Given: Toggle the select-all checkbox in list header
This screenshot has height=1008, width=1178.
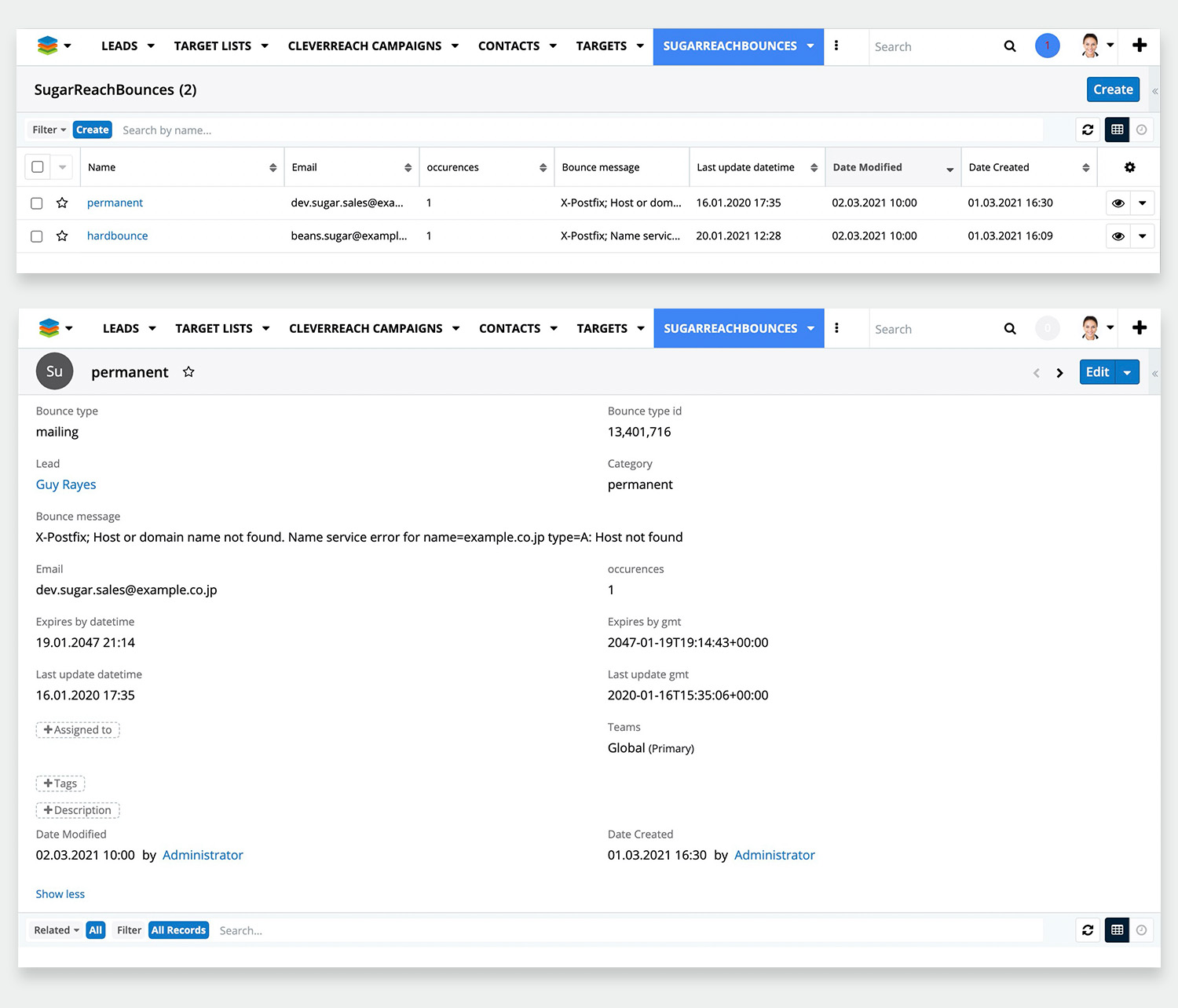Looking at the screenshot, I should [x=38, y=167].
